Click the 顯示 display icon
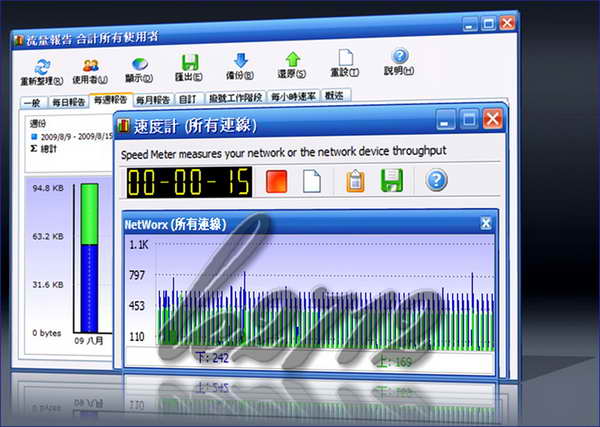Image resolution: width=600 pixels, height=427 pixels. 140,63
